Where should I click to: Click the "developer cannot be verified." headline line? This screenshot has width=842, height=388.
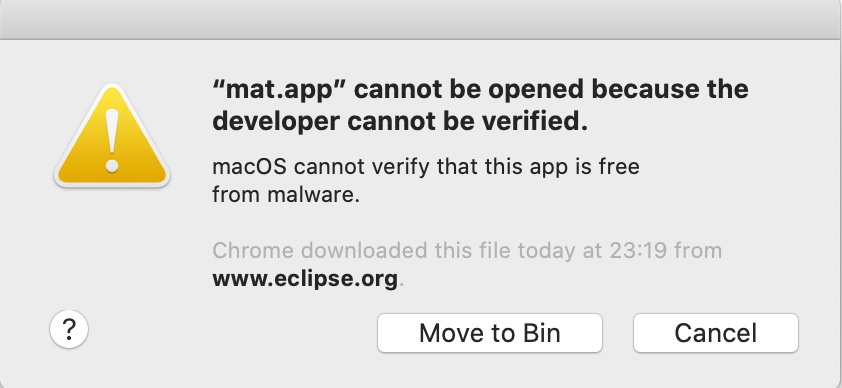point(400,122)
